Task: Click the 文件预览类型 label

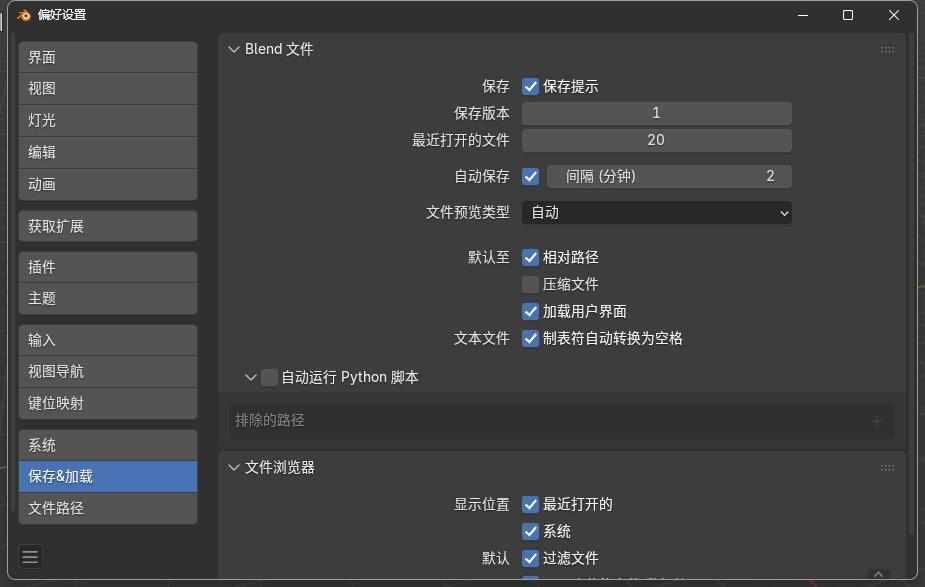Action: pos(467,212)
